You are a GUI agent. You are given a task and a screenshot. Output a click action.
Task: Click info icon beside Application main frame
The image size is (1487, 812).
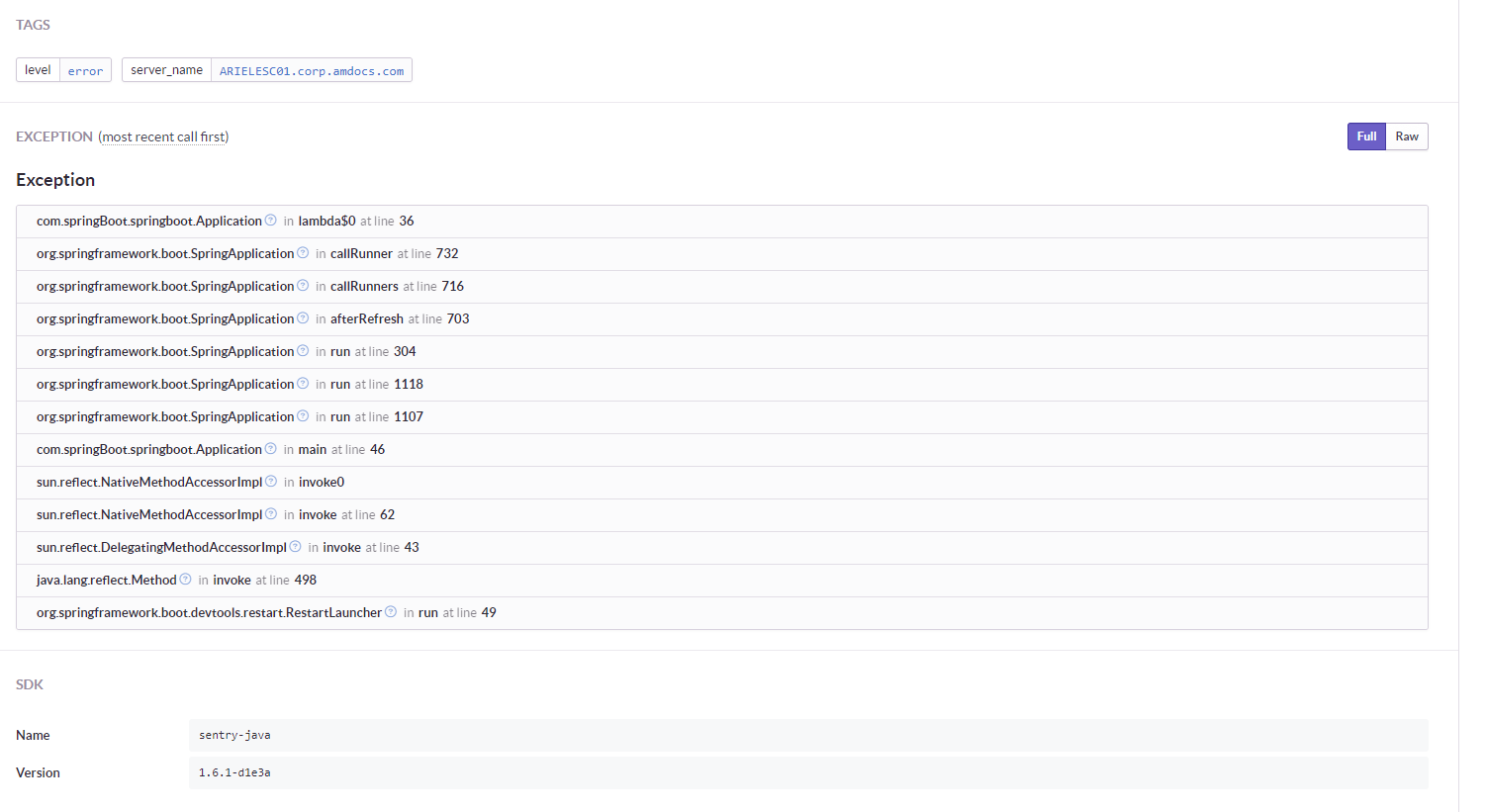pyautogui.click(x=271, y=448)
